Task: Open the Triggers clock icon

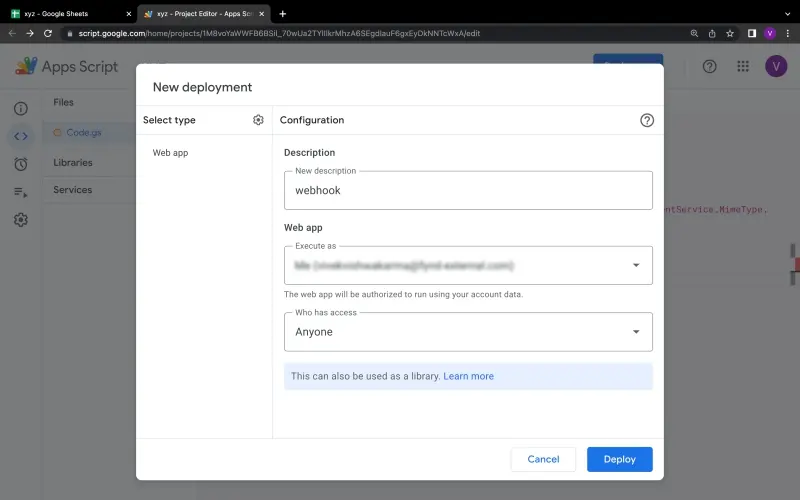Action: pos(21,164)
